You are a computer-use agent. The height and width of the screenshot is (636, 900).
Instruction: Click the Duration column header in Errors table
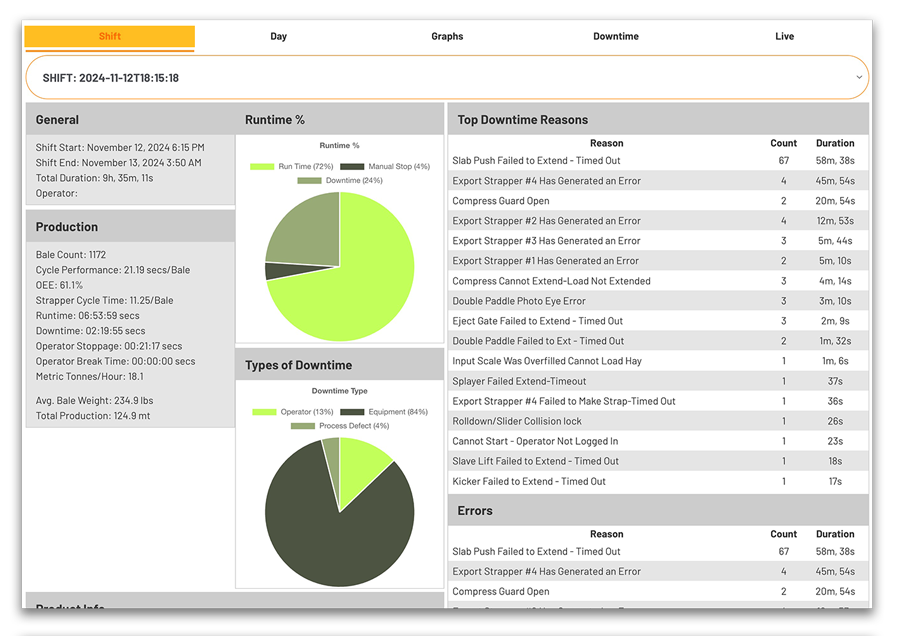834,534
